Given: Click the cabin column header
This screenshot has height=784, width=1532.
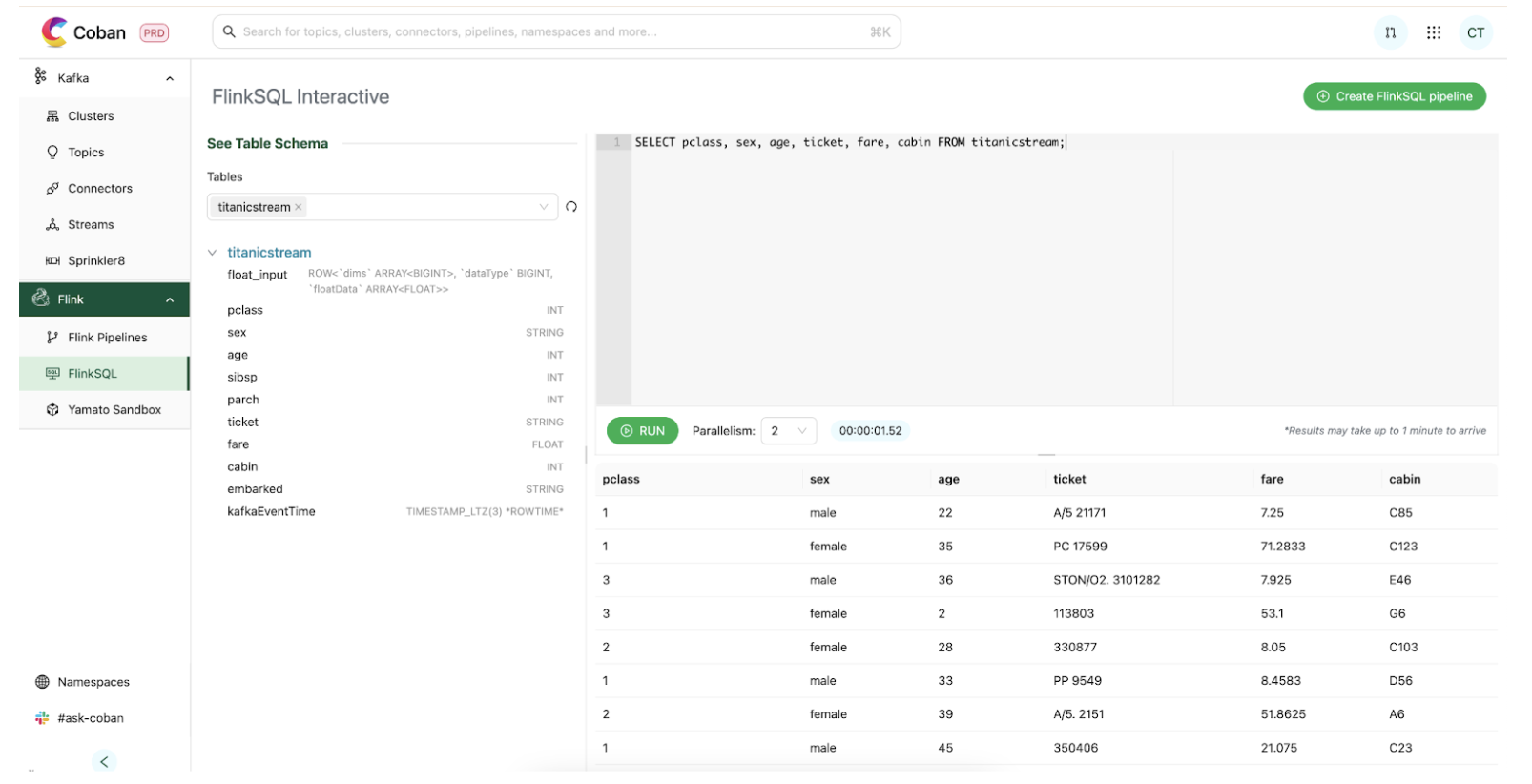Looking at the screenshot, I should 1404,480.
